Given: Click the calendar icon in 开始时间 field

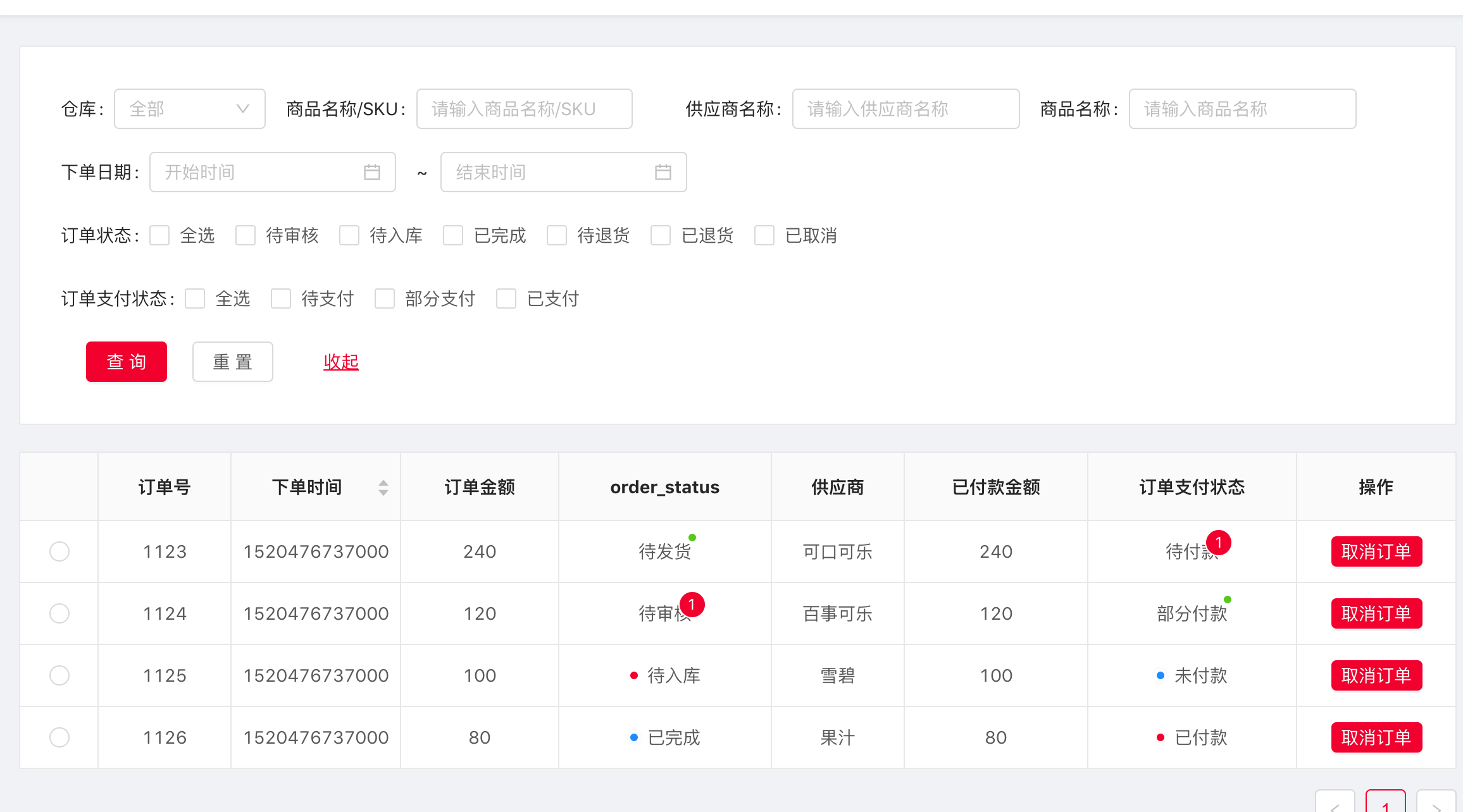Looking at the screenshot, I should pos(372,171).
